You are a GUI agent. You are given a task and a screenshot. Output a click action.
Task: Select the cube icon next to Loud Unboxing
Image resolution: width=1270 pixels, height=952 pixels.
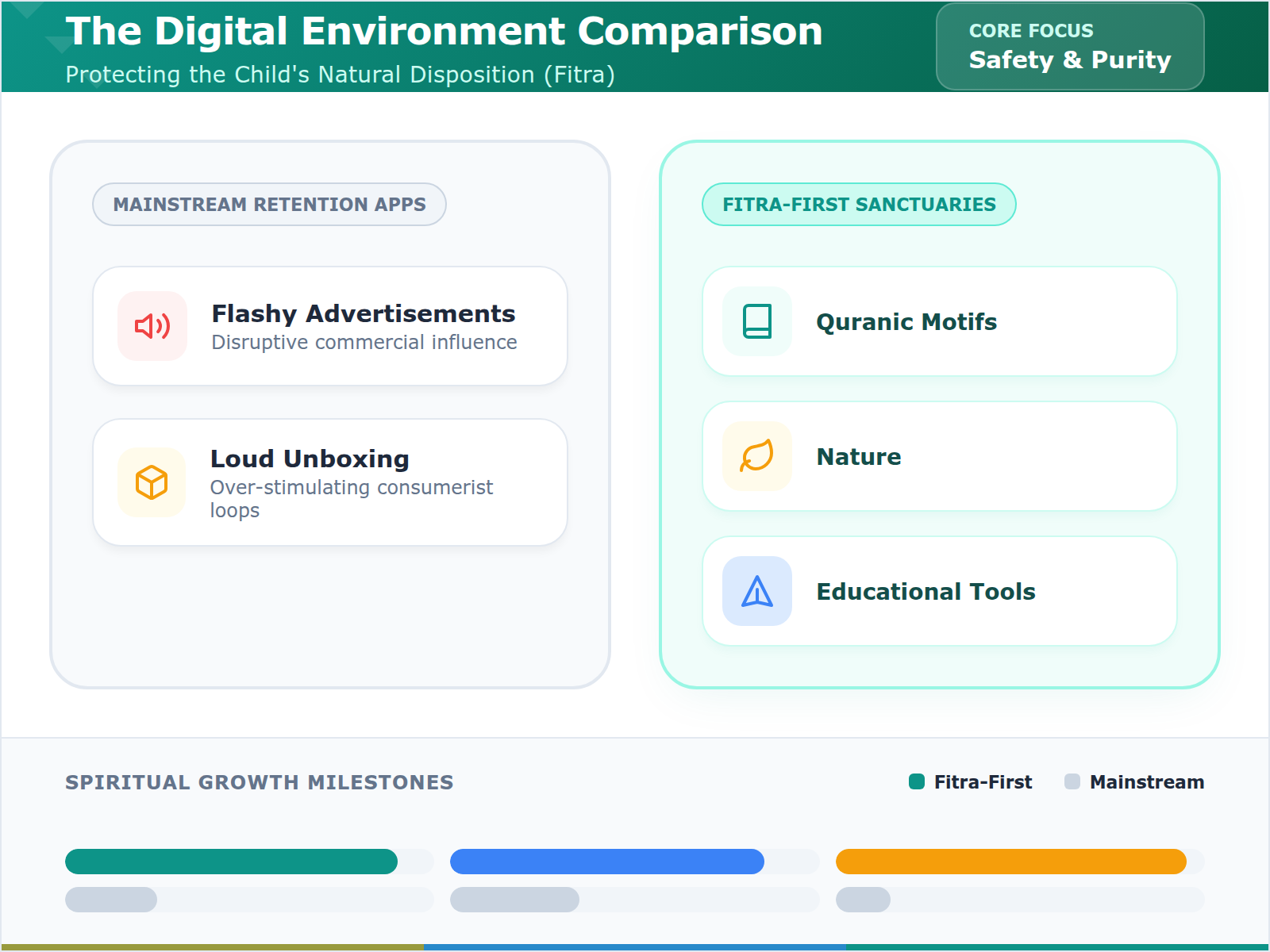152,482
